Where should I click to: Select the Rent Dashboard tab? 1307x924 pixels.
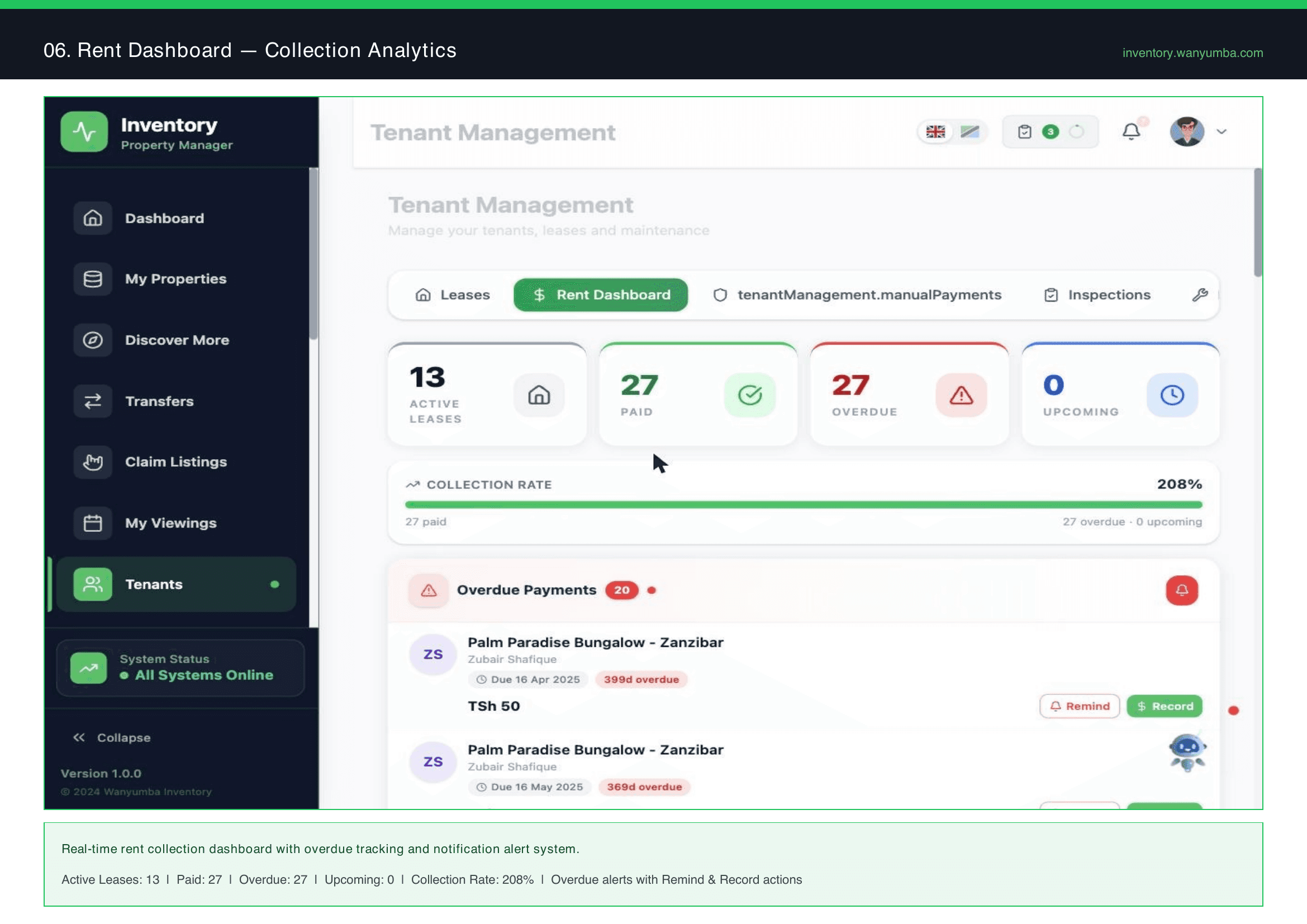pyautogui.click(x=601, y=295)
